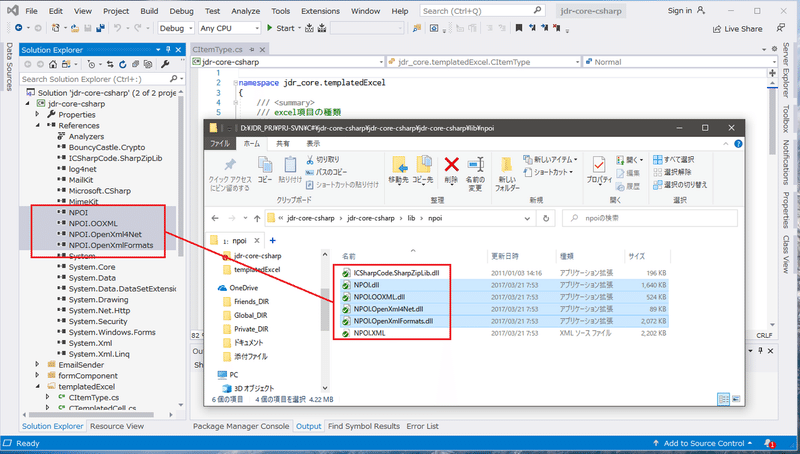Click the Pin to Quick Access icon

(x=230, y=165)
